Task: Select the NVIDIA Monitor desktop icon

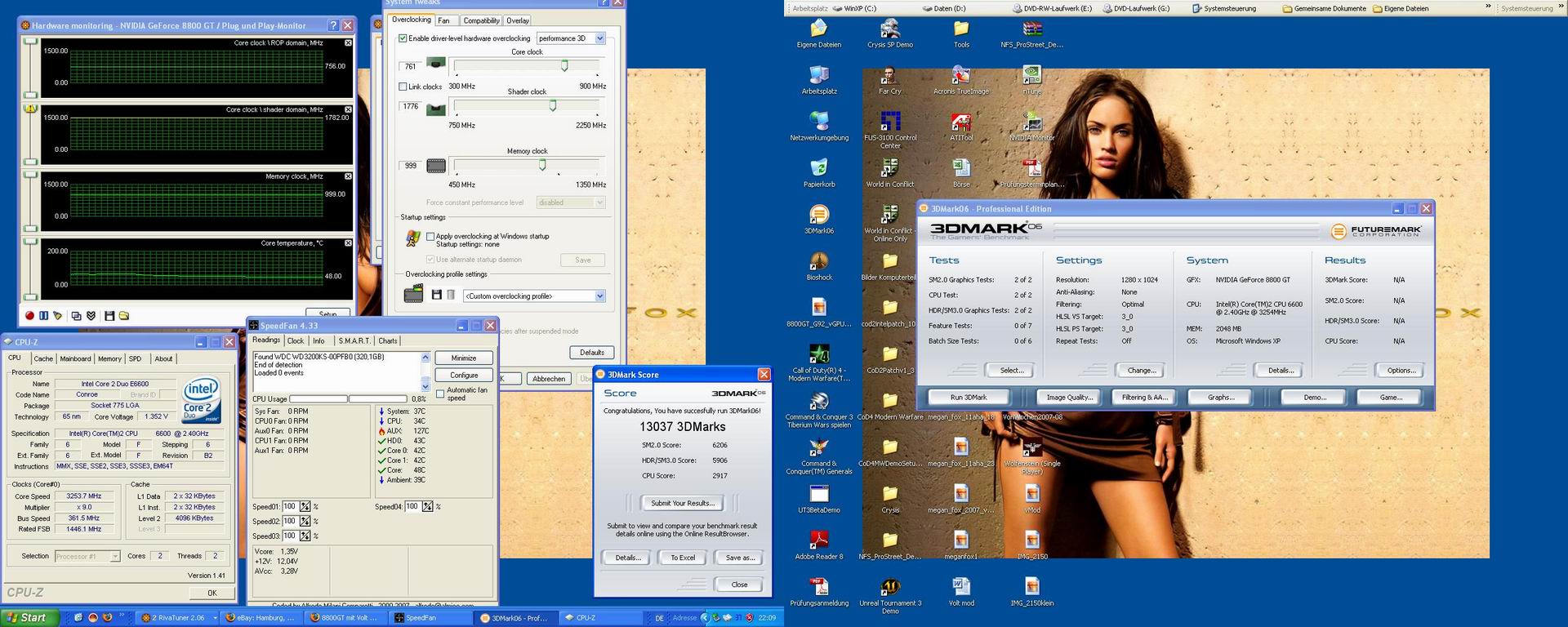Action: pos(1032,127)
